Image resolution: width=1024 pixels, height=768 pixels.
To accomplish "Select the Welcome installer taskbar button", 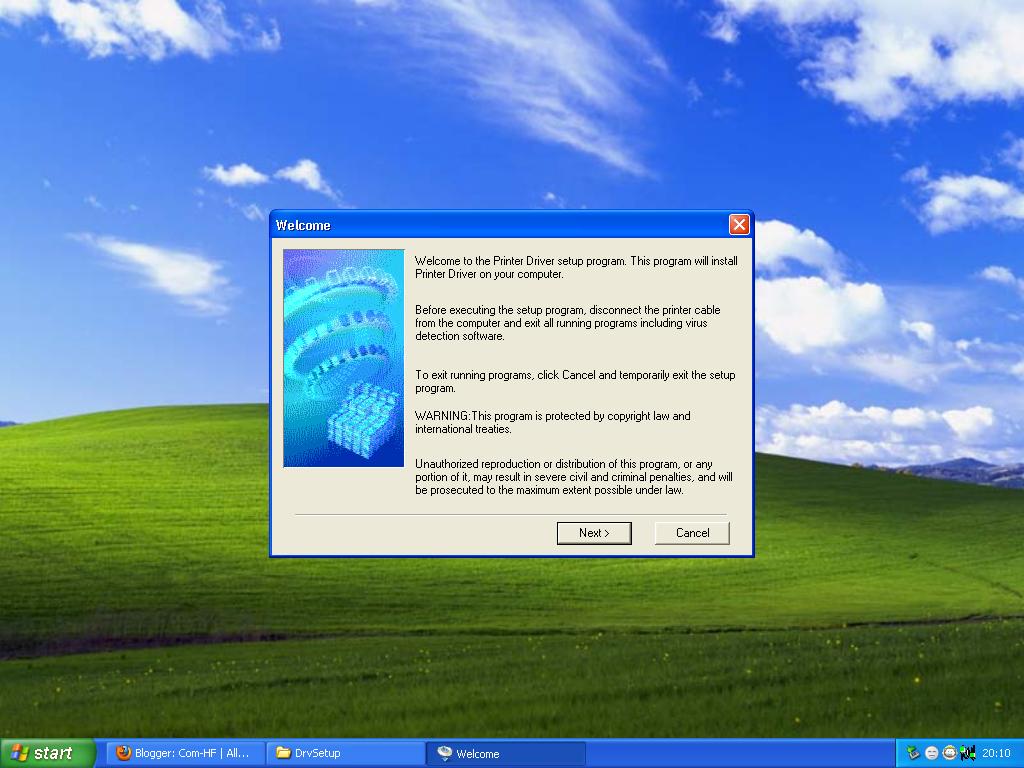I will [x=505, y=754].
